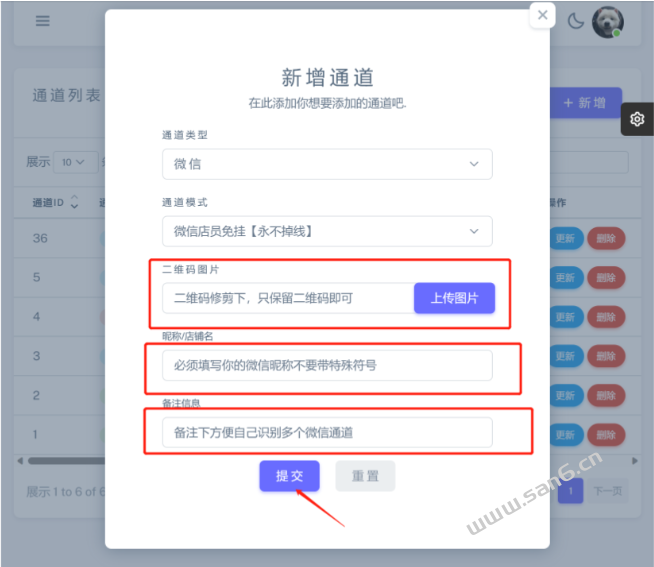Click the 通道ID cell 5

[37, 277]
